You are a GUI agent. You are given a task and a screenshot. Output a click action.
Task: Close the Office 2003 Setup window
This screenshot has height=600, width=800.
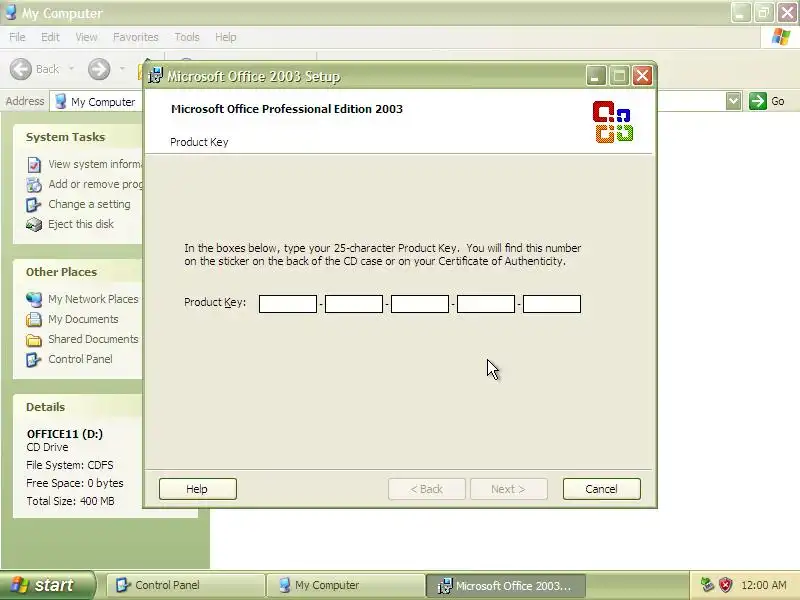click(x=642, y=76)
